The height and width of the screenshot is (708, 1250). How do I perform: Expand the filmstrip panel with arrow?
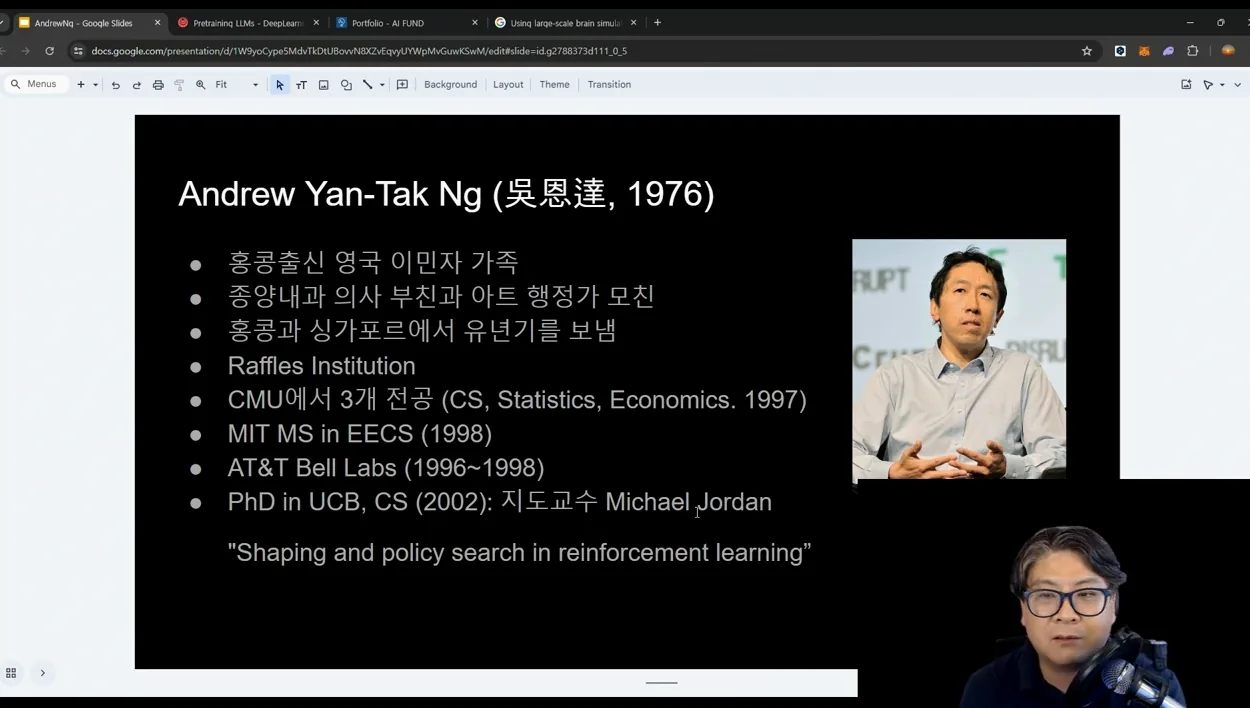click(42, 673)
